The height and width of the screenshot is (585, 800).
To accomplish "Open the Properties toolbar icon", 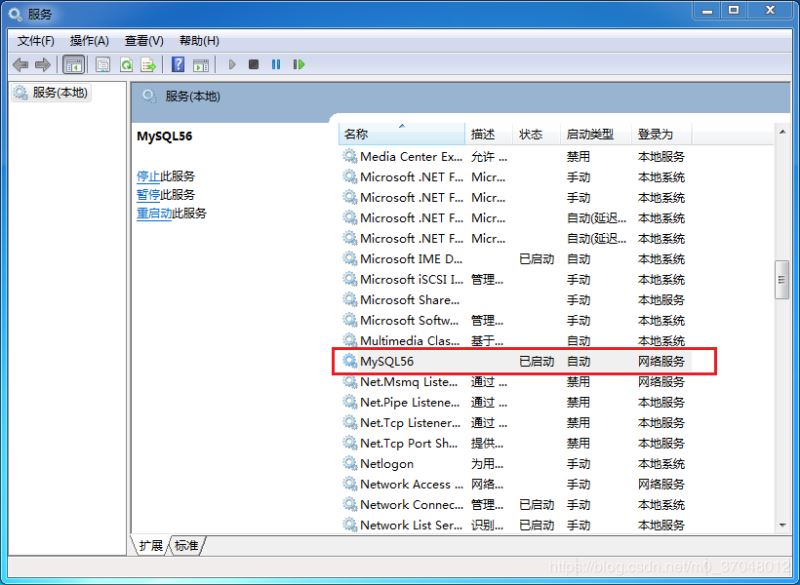I will [103, 65].
